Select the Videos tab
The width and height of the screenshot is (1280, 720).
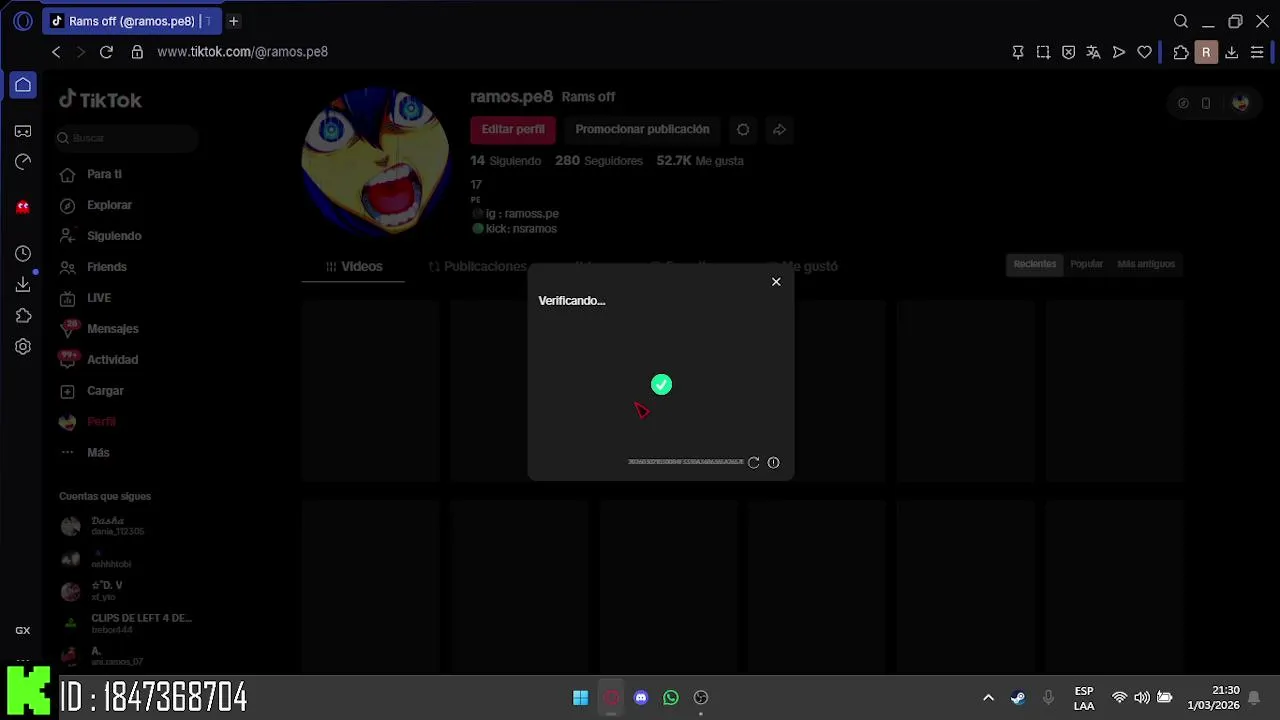tap(354, 266)
